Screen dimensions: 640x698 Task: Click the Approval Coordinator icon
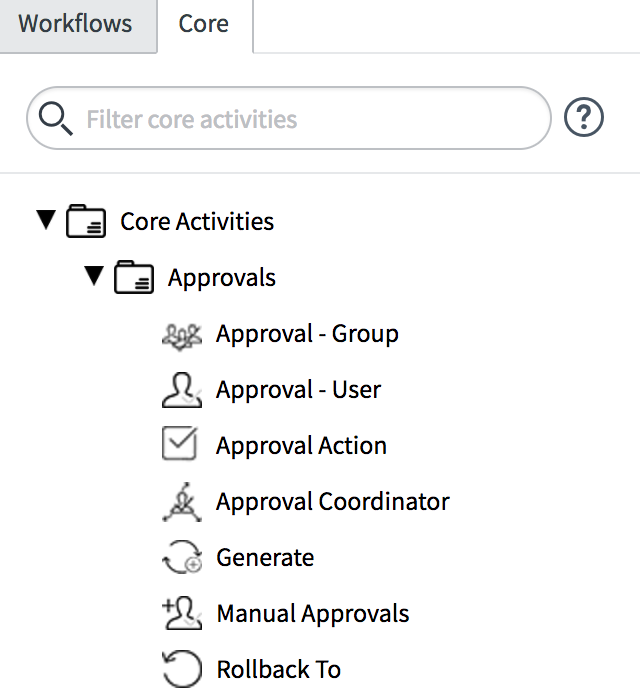click(182, 502)
